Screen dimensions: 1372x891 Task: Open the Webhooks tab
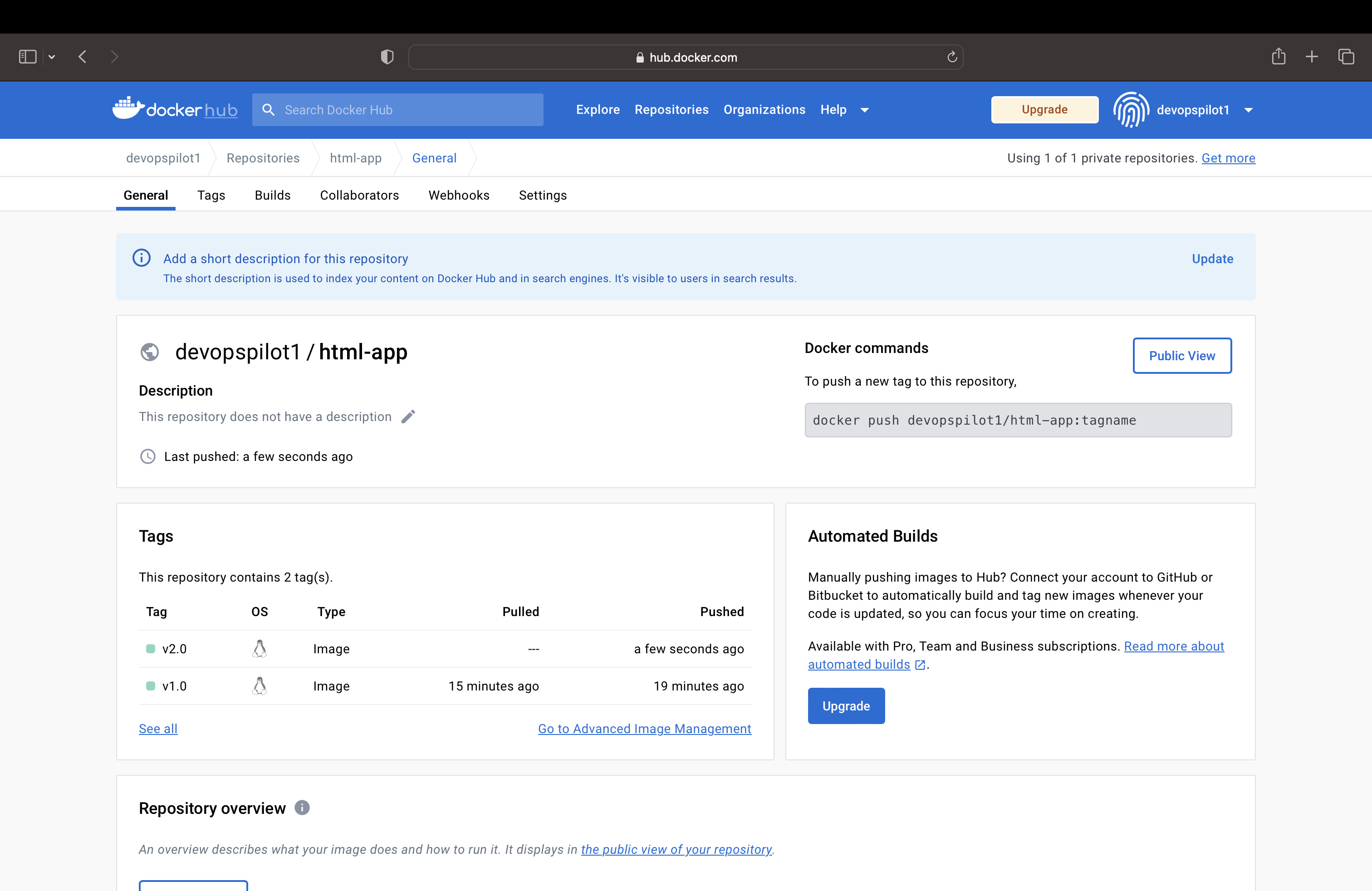pos(459,195)
